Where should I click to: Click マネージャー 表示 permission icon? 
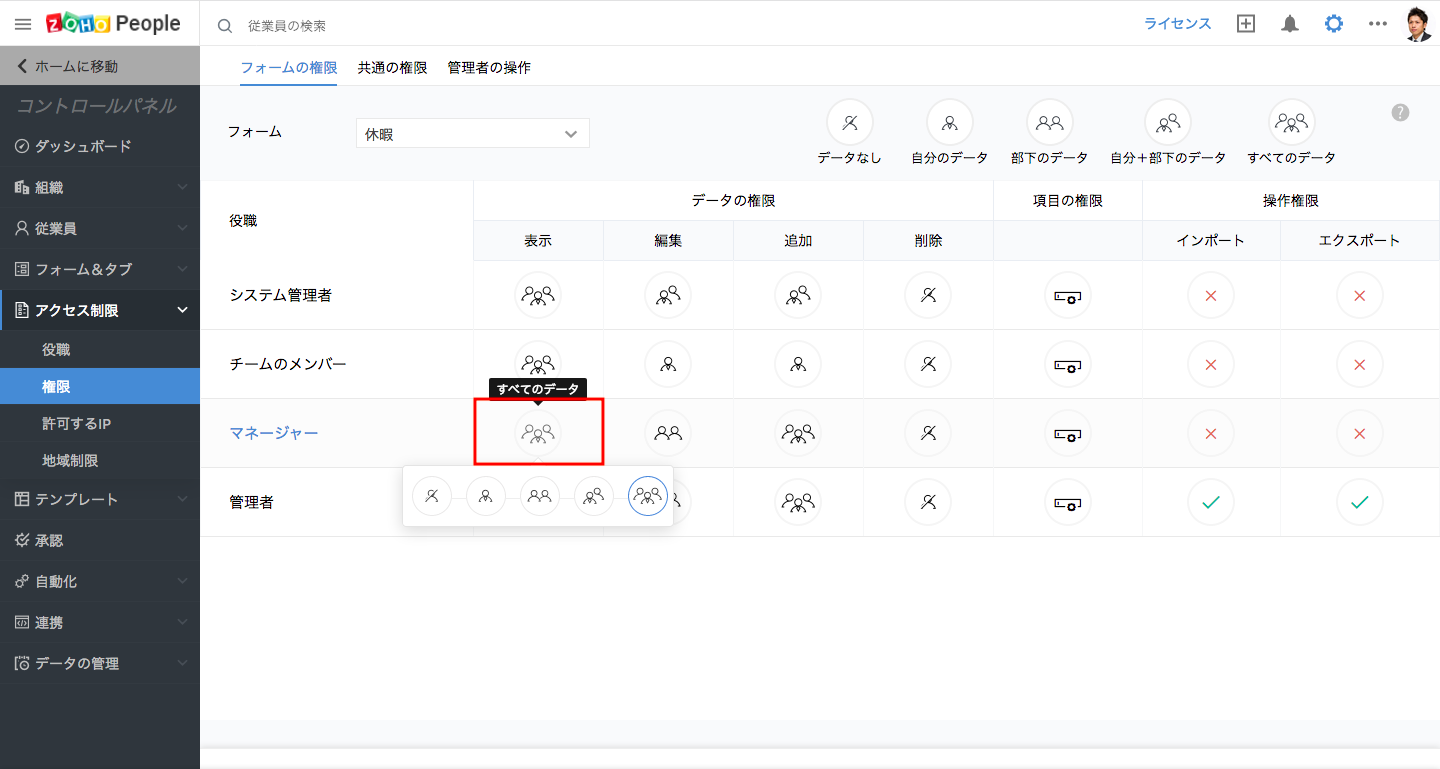click(538, 433)
